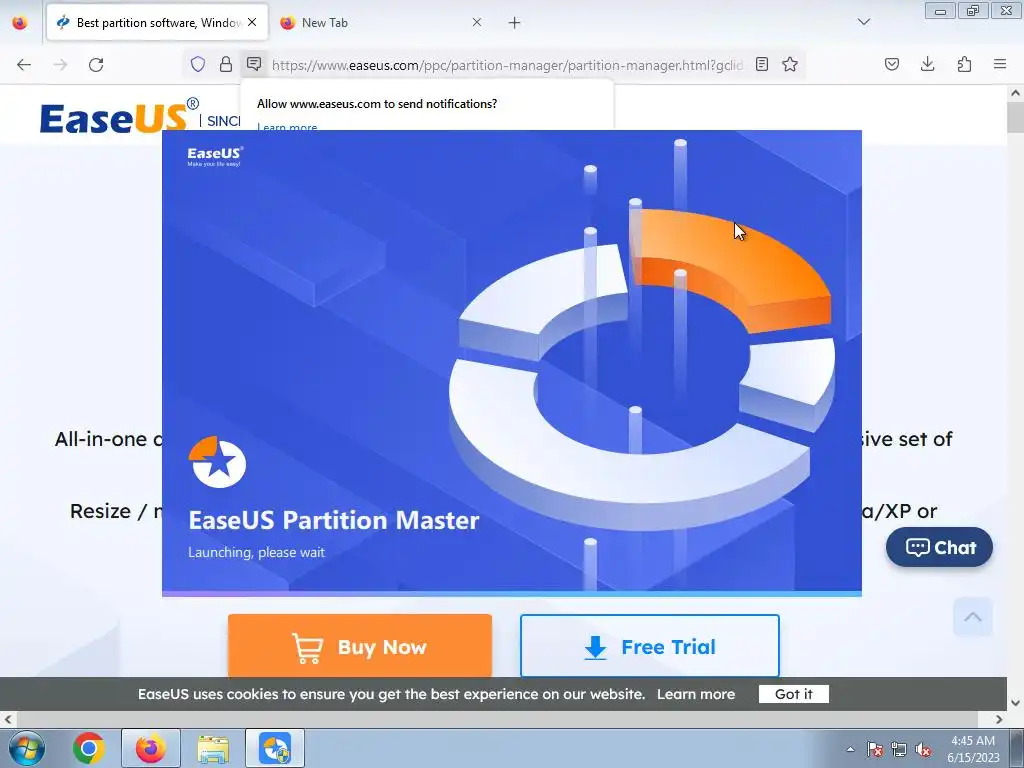Open the Windows Start button
Viewport: 1024px width, 768px height.
point(26,748)
